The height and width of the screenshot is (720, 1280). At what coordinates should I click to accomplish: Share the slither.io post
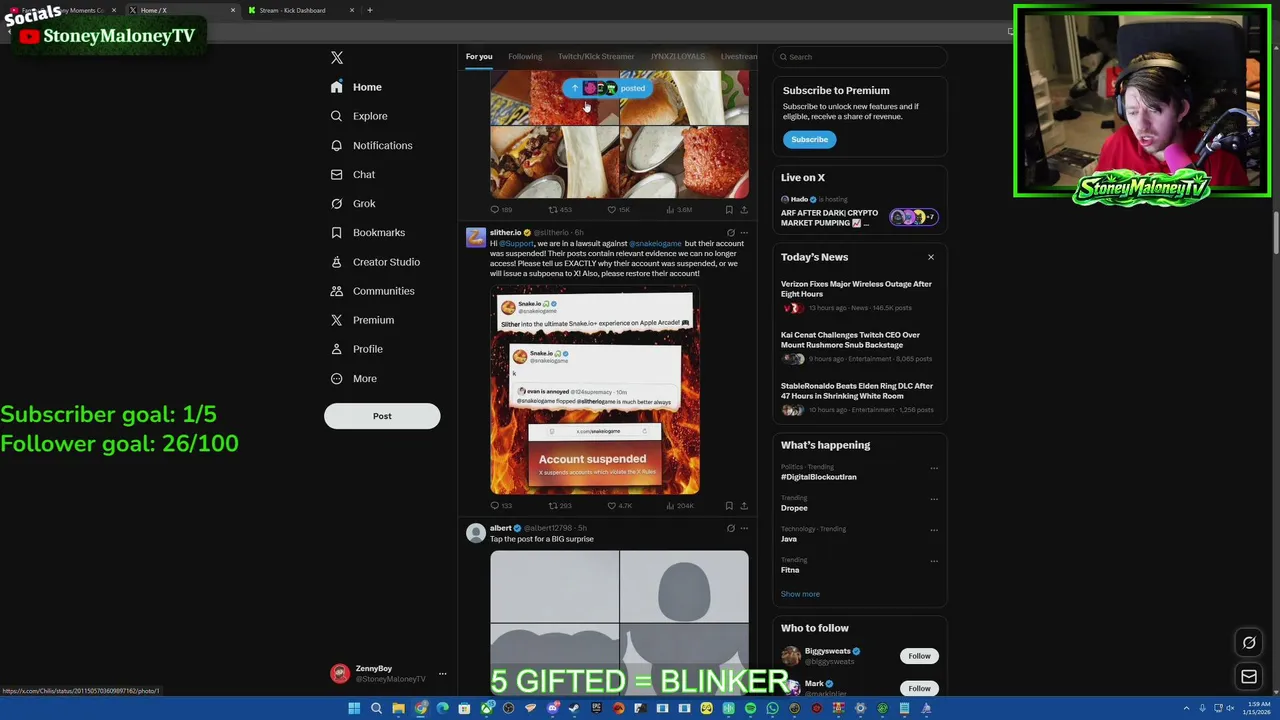pos(743,506)
